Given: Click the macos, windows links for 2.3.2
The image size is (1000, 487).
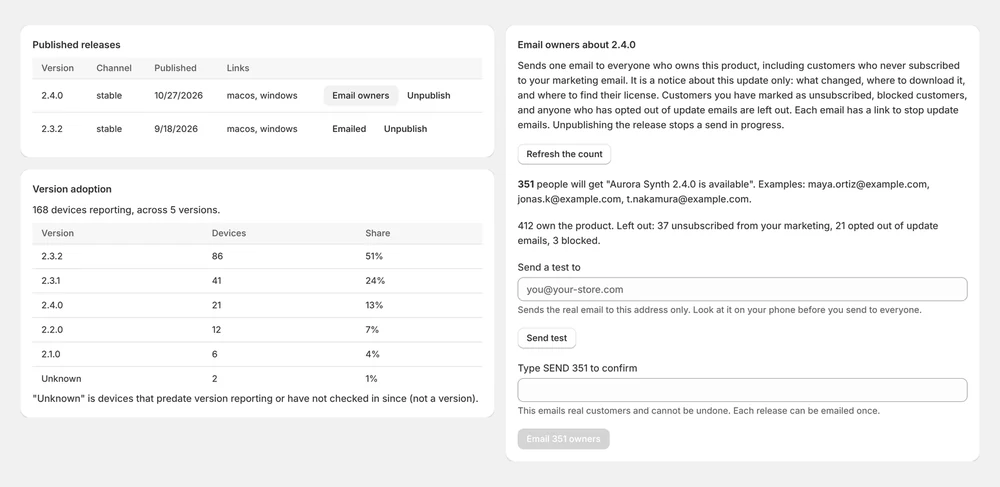Looking at the screenshot, I should (262, 129).
